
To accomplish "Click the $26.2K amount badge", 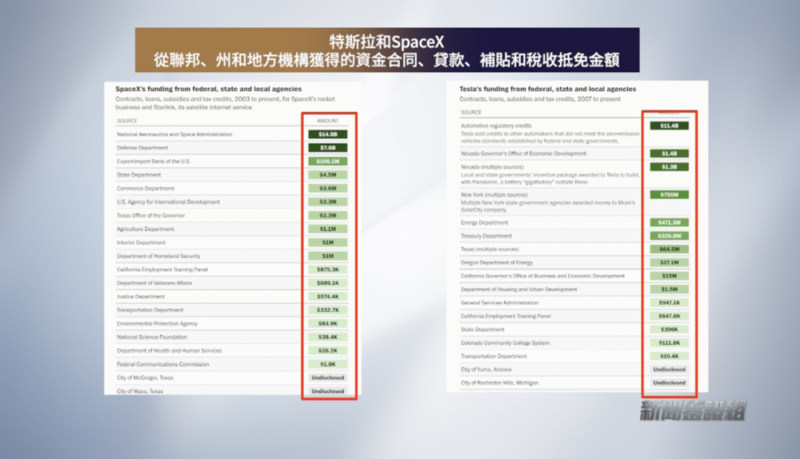I will point(328,351).
